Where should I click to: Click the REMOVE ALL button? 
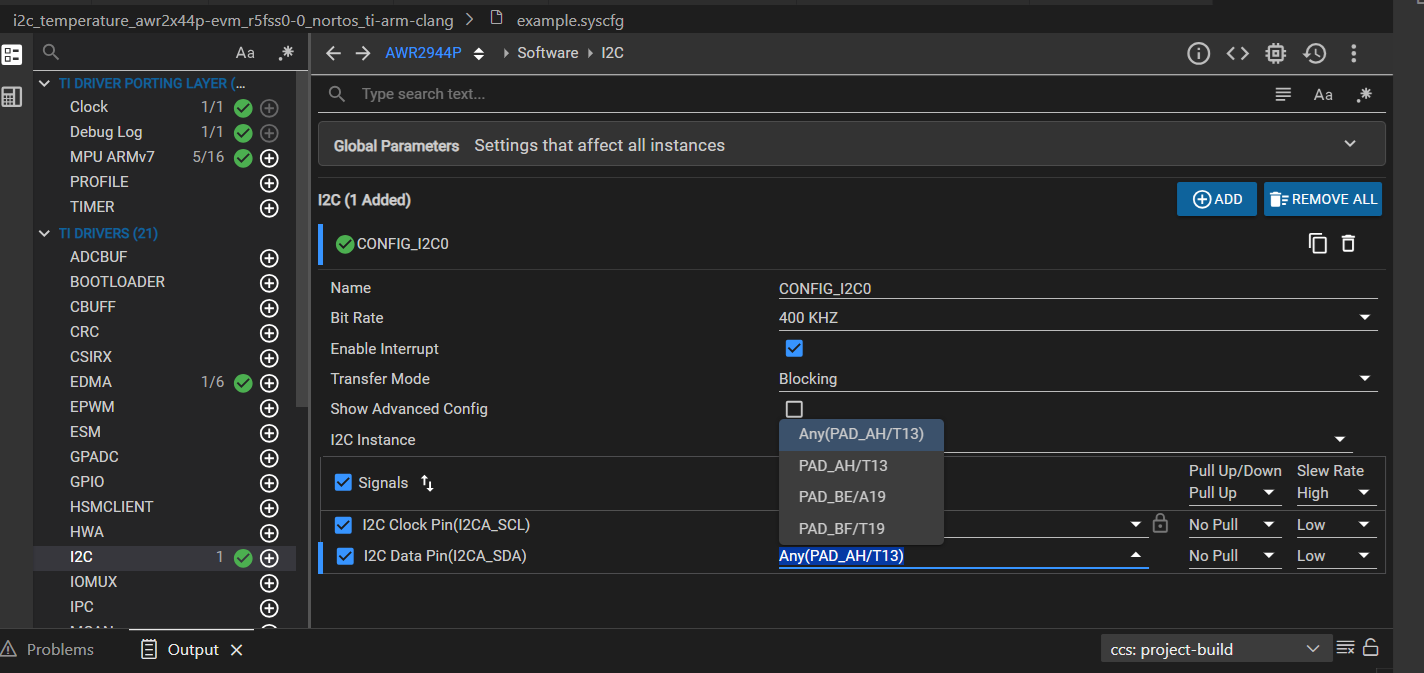click(1322, 199)
